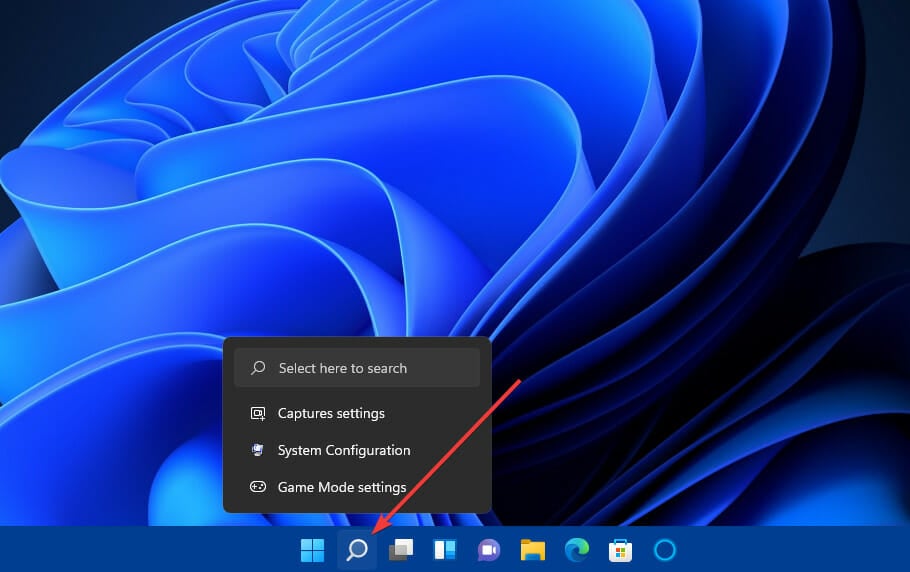910x572 pixels.
Task: Open Microsoft Store from the taskbar
Action: pyautogui.click(x=620, y=550)
